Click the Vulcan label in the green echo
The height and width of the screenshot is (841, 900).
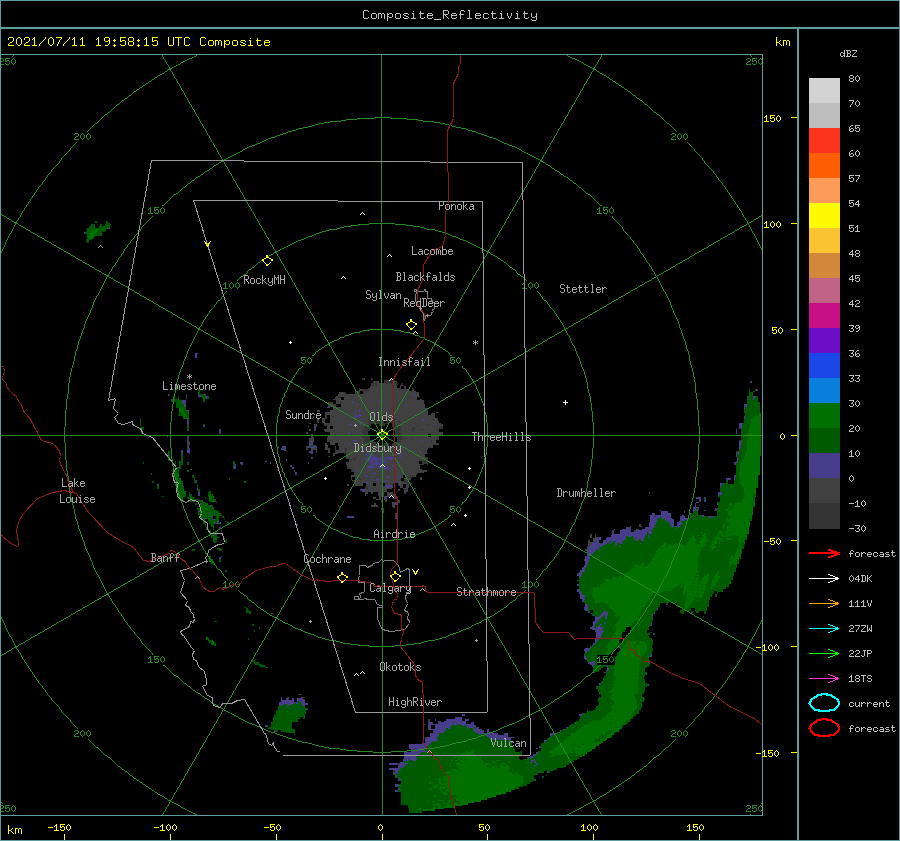click(509, 743)
